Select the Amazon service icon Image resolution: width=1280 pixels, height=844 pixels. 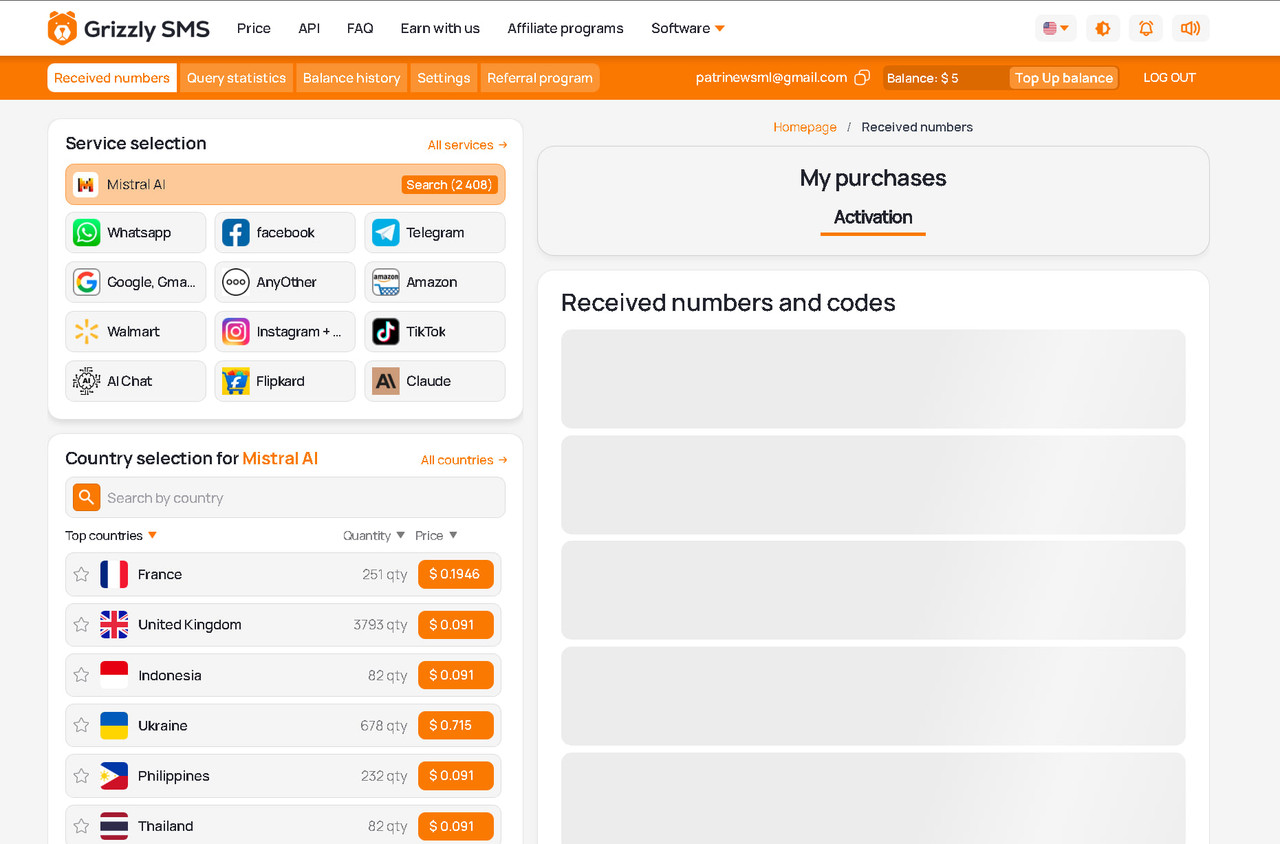[386, 282]
